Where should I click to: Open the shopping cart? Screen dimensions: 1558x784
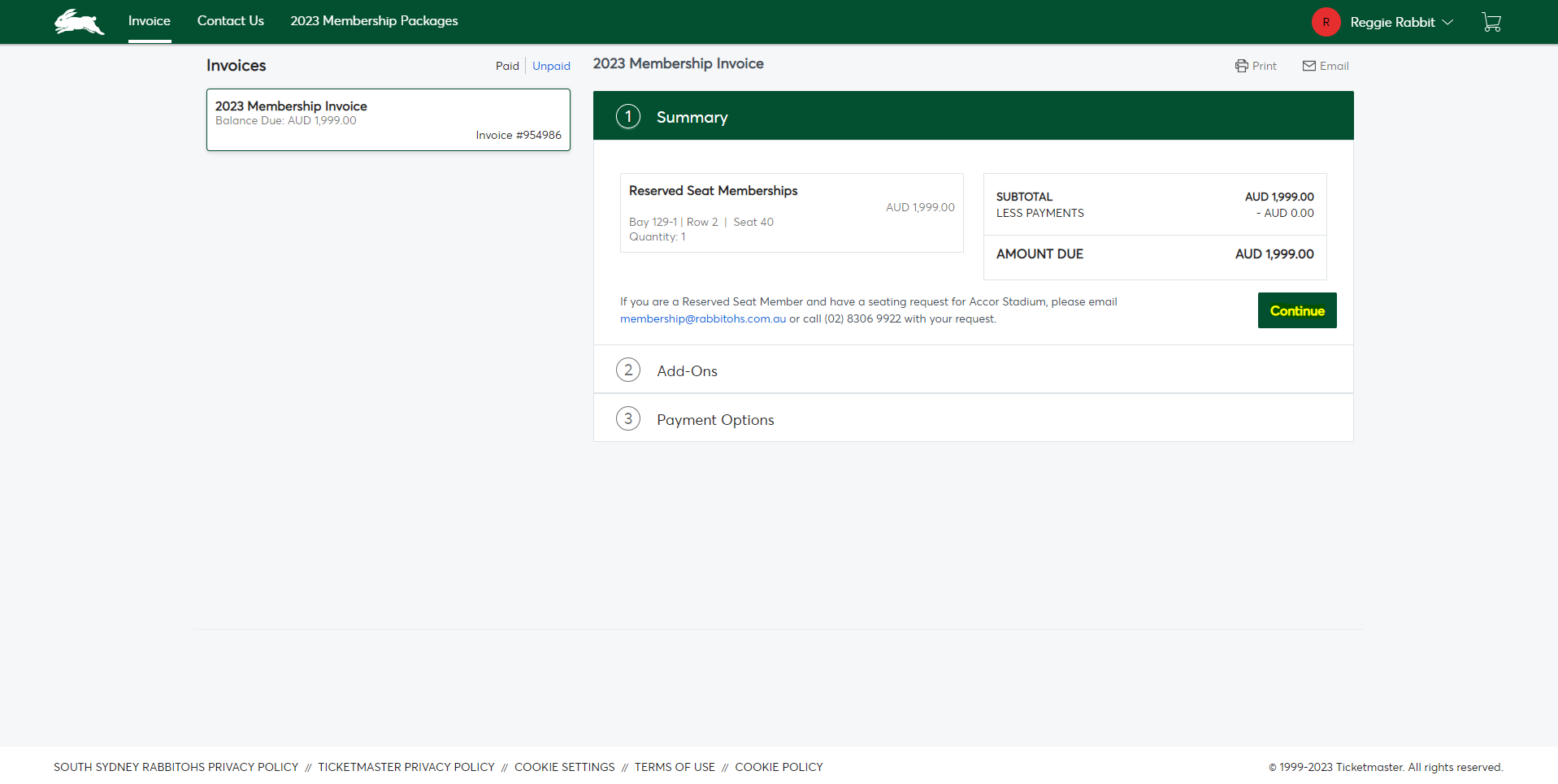[x=1492, y=22]
